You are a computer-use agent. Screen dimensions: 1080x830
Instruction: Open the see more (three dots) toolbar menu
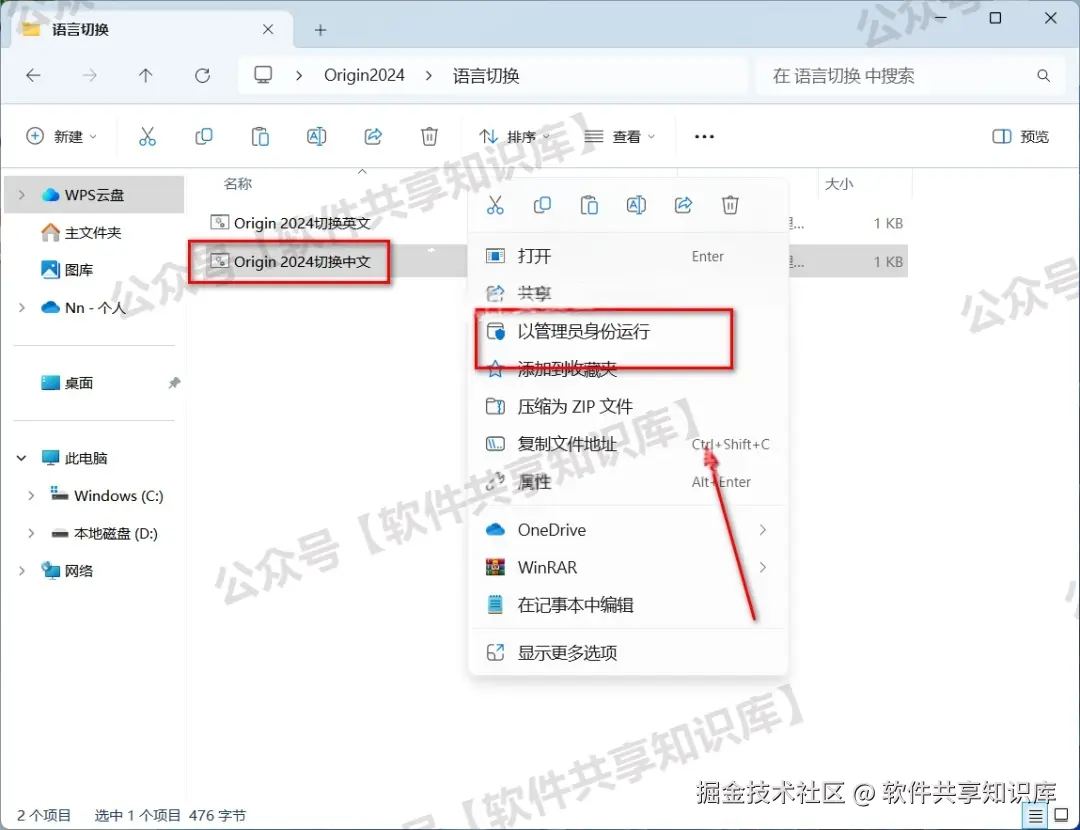coord(704,136)
